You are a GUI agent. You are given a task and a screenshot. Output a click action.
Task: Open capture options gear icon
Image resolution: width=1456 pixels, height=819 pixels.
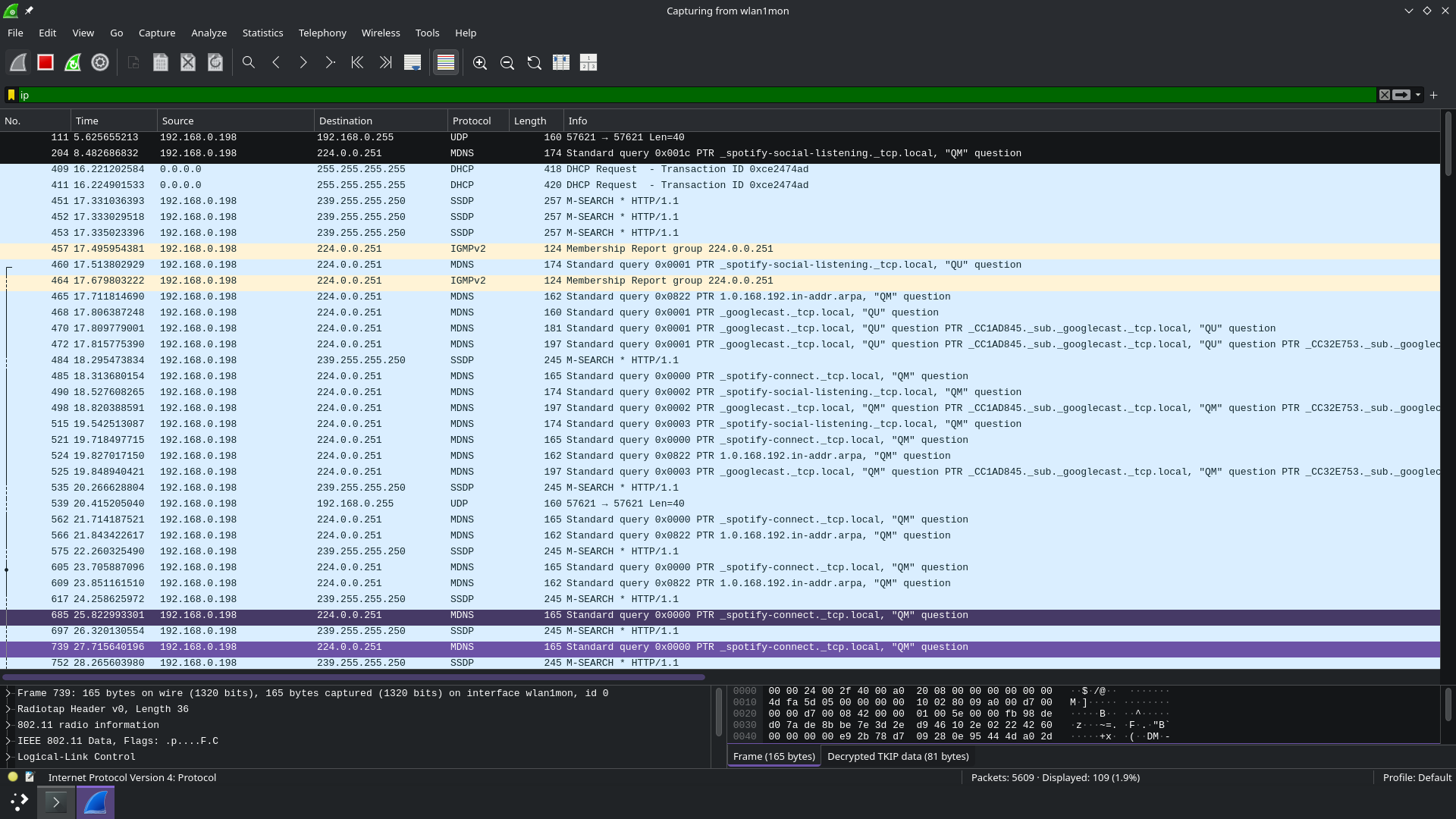click(100, 63)
